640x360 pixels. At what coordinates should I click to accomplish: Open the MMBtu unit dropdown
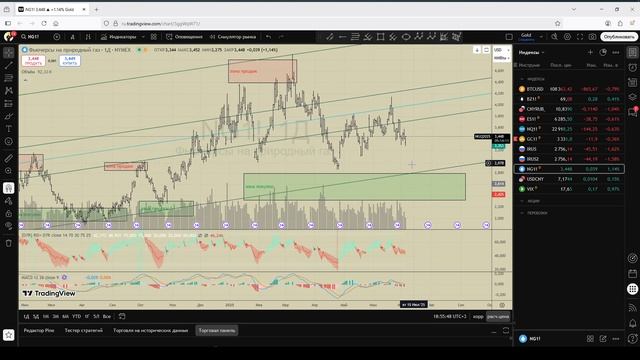(x=502, y=58)
